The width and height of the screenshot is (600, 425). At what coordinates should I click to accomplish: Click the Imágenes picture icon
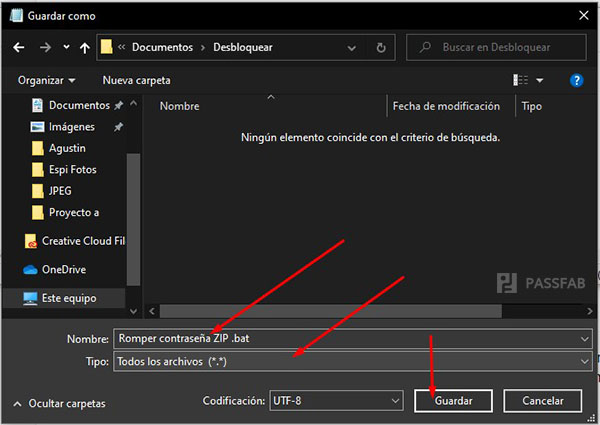[37, 127]
